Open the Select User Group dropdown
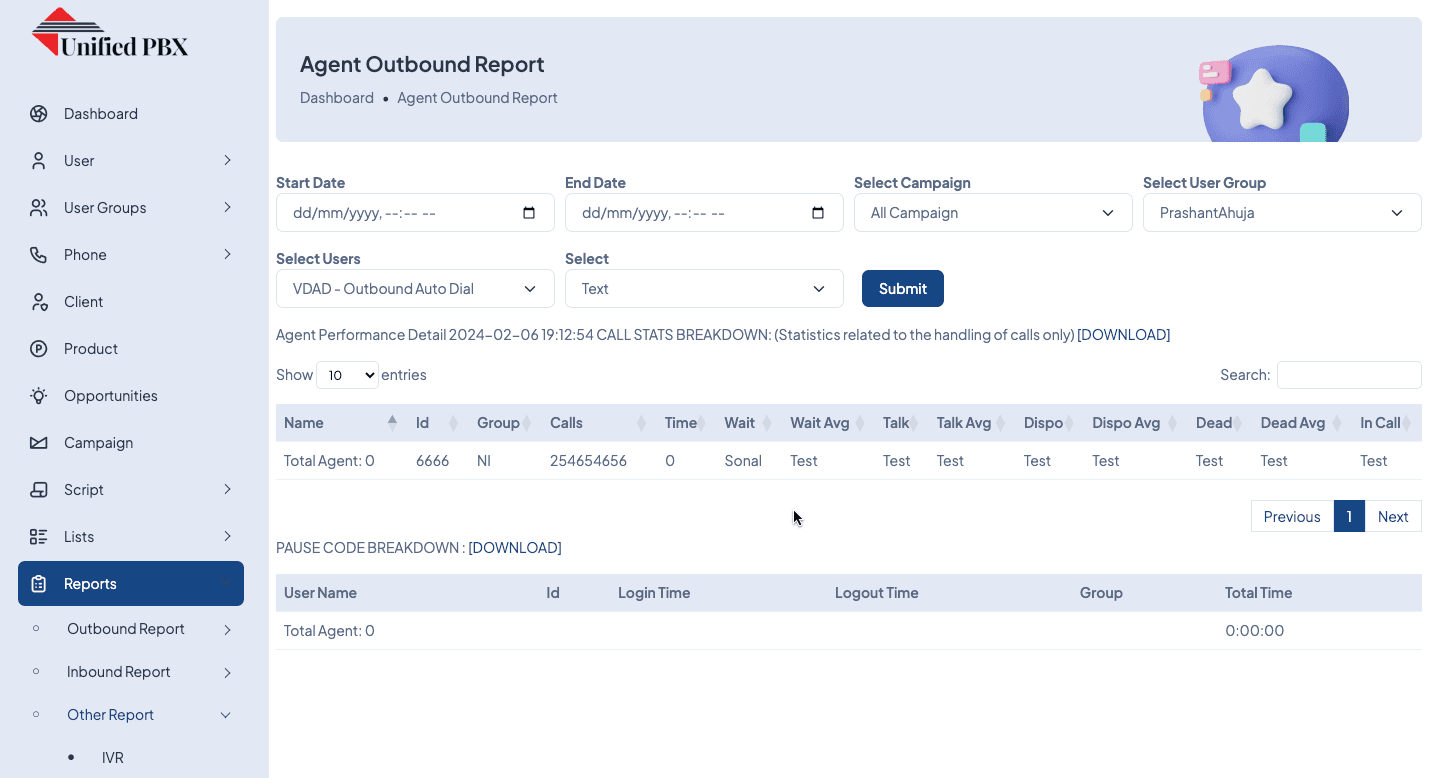This screenshot has height=778, width=1433. 1281,213
